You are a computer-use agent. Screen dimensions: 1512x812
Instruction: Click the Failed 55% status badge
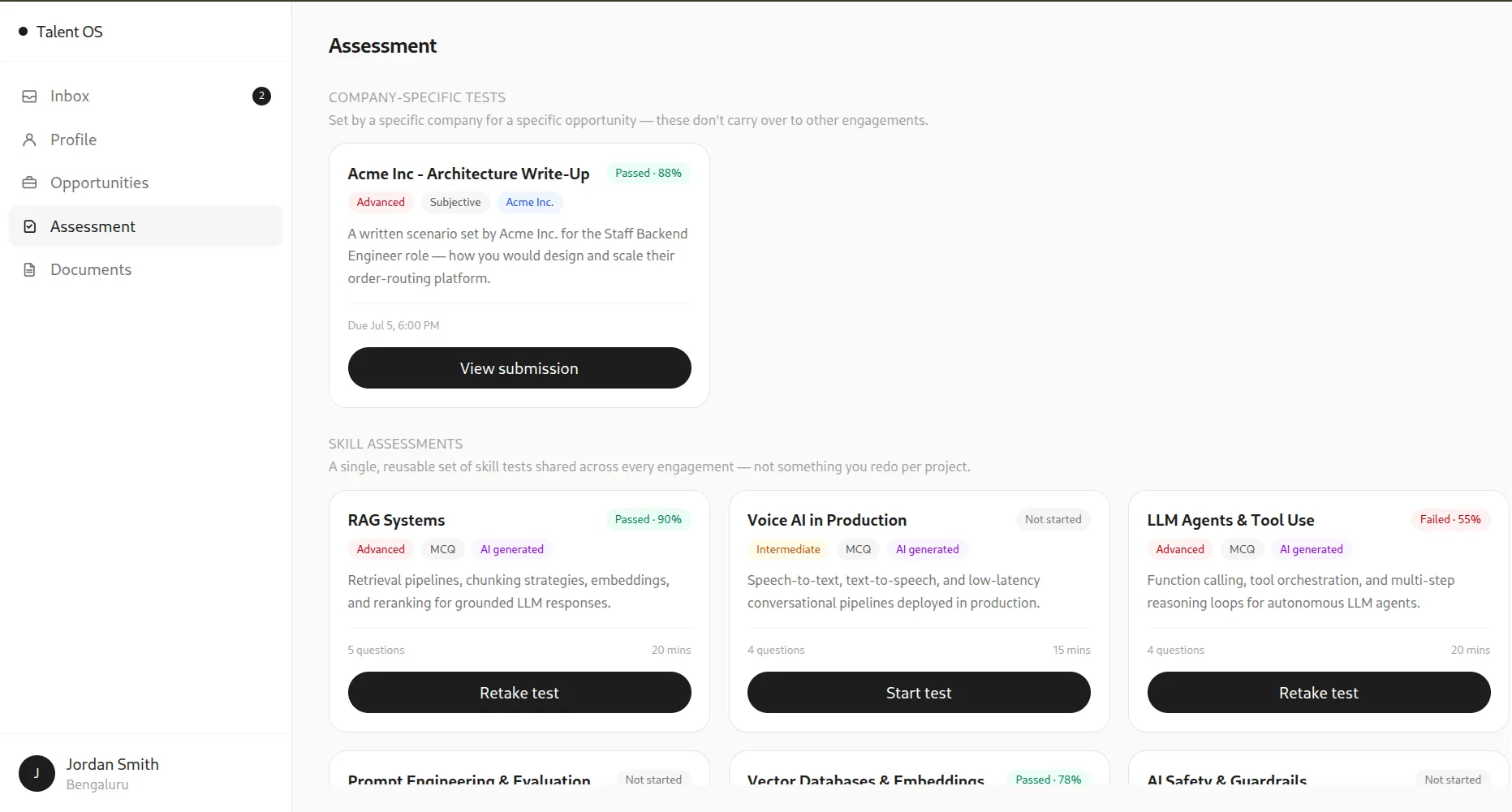[1450, 519]
